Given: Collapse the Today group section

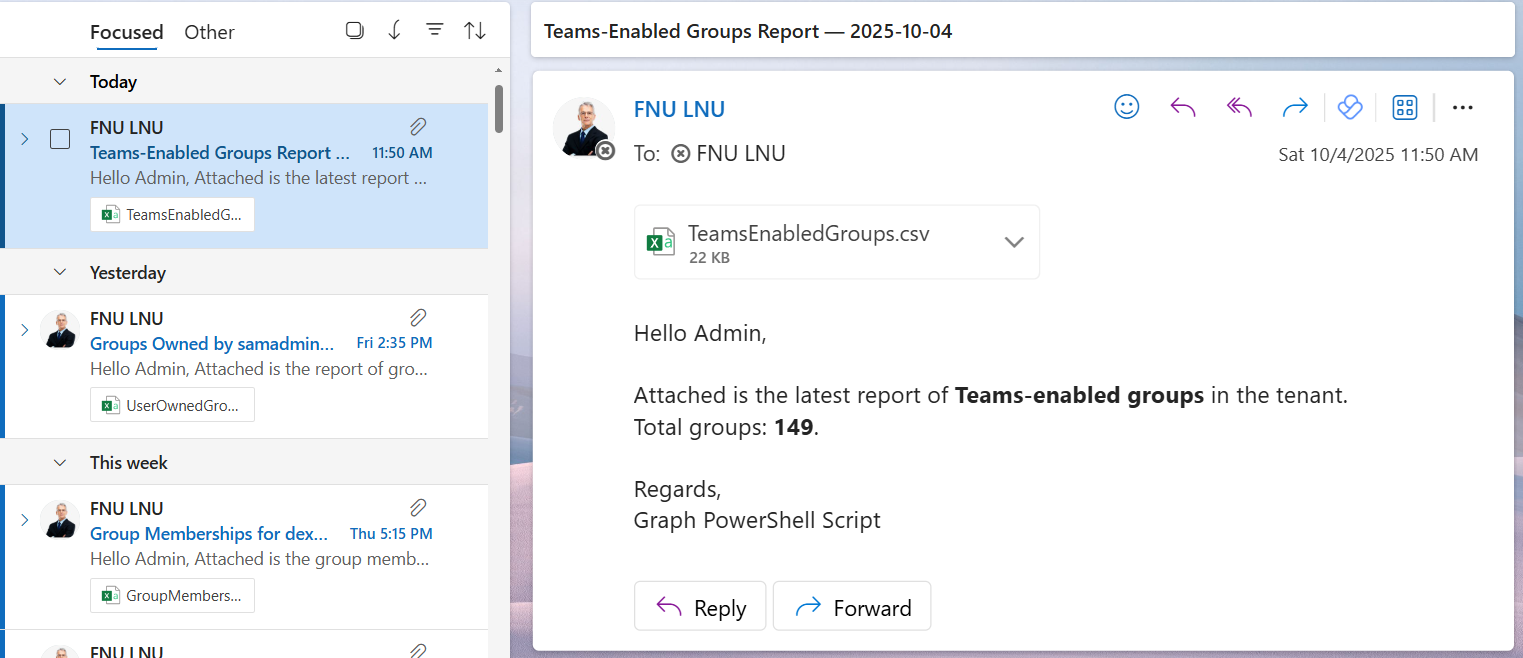Looking at the screenshot, I should pos(60,82).
